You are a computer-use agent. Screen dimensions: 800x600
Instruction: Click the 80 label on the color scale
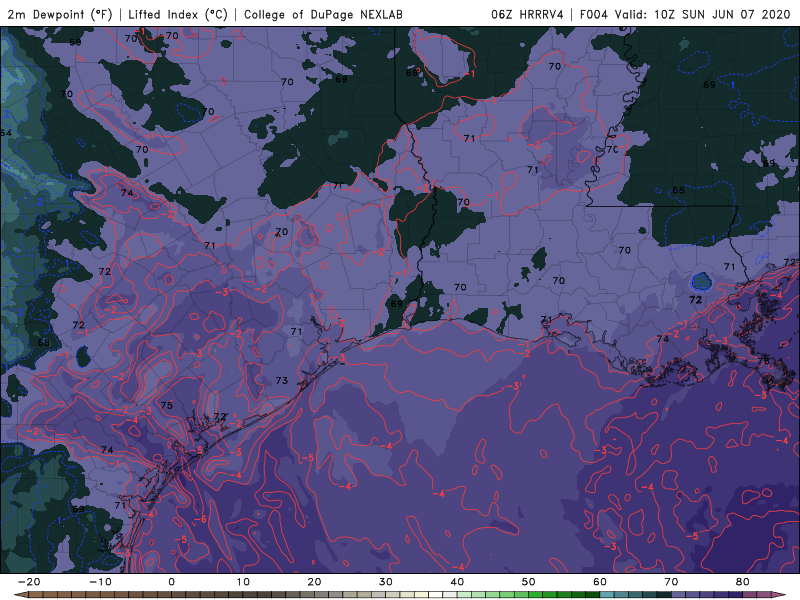tap(743, 582)
